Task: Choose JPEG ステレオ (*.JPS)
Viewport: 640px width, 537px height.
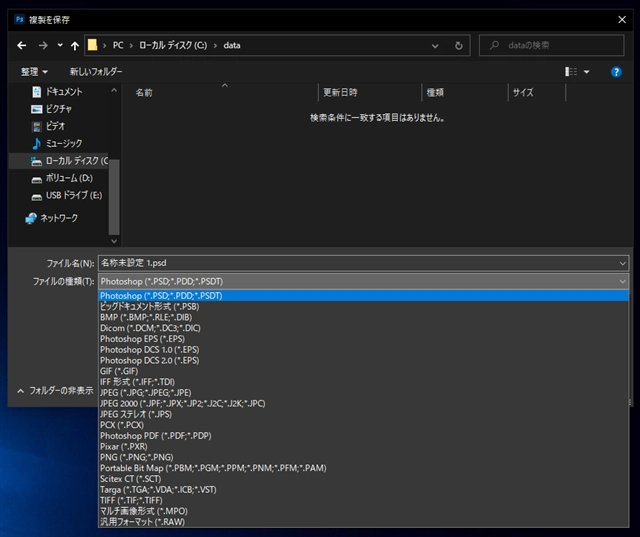Action: 363,414
